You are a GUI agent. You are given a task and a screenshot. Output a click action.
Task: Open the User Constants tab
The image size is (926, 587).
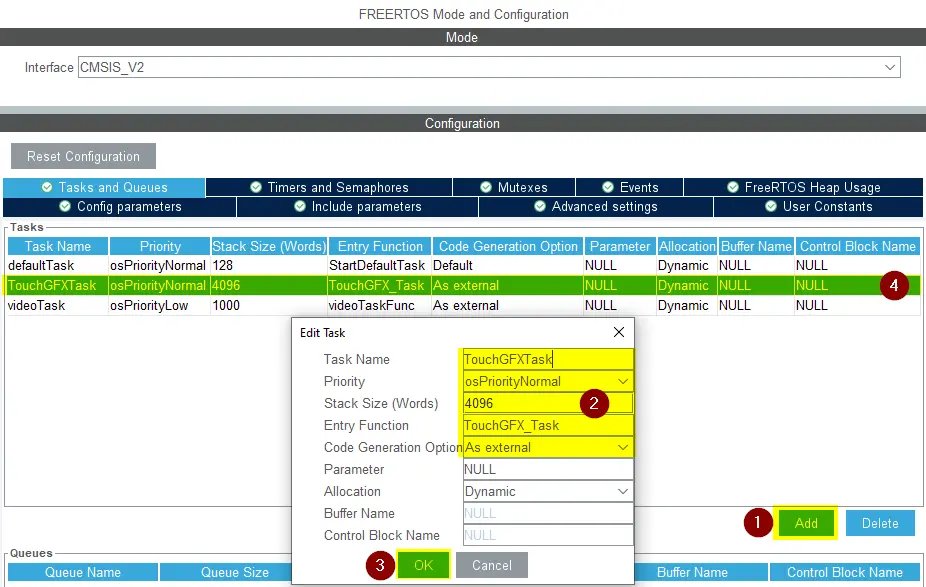click(818, 207)
